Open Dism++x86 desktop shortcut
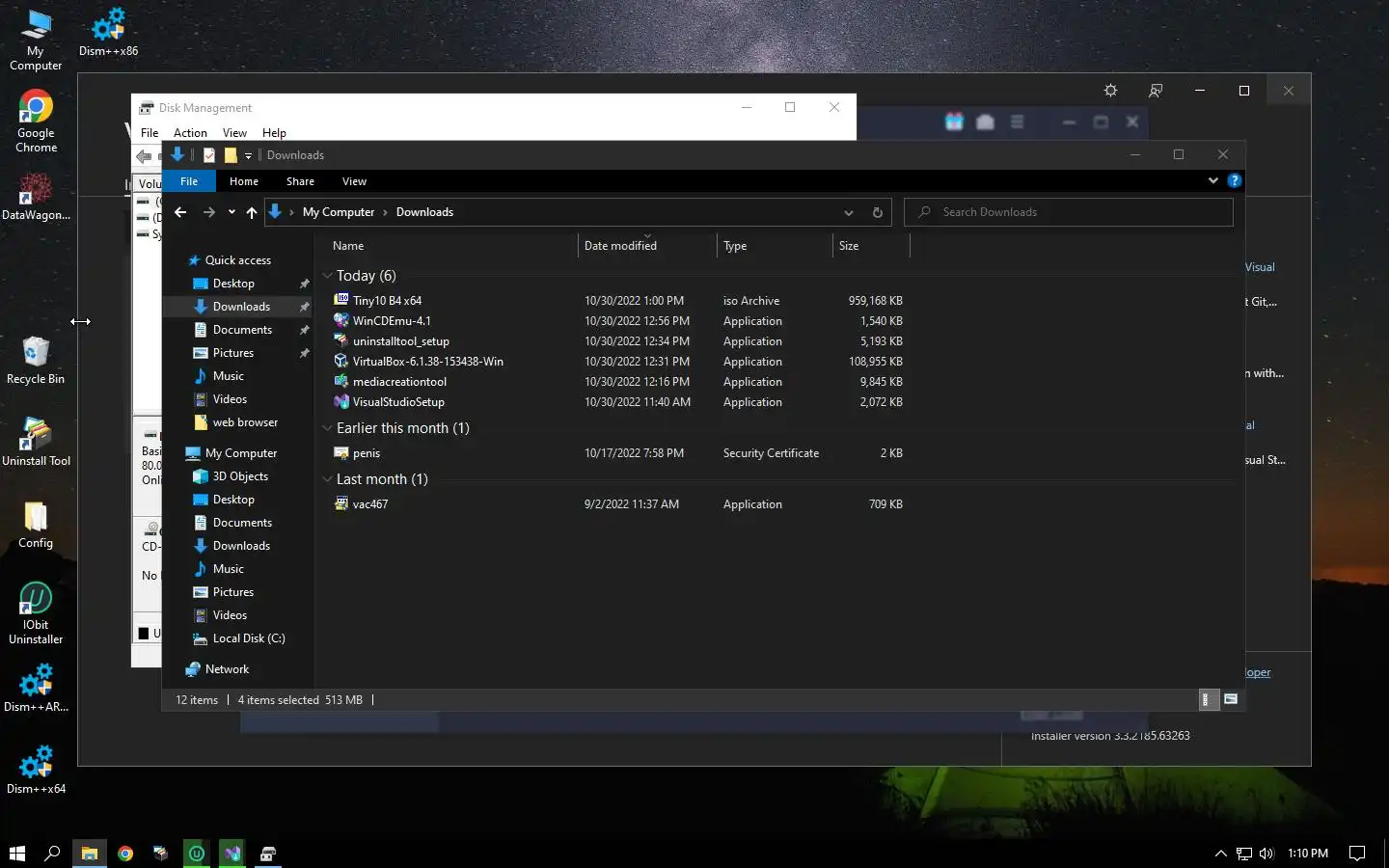Viewport: 1389px width, 868px height. [108, 32]
